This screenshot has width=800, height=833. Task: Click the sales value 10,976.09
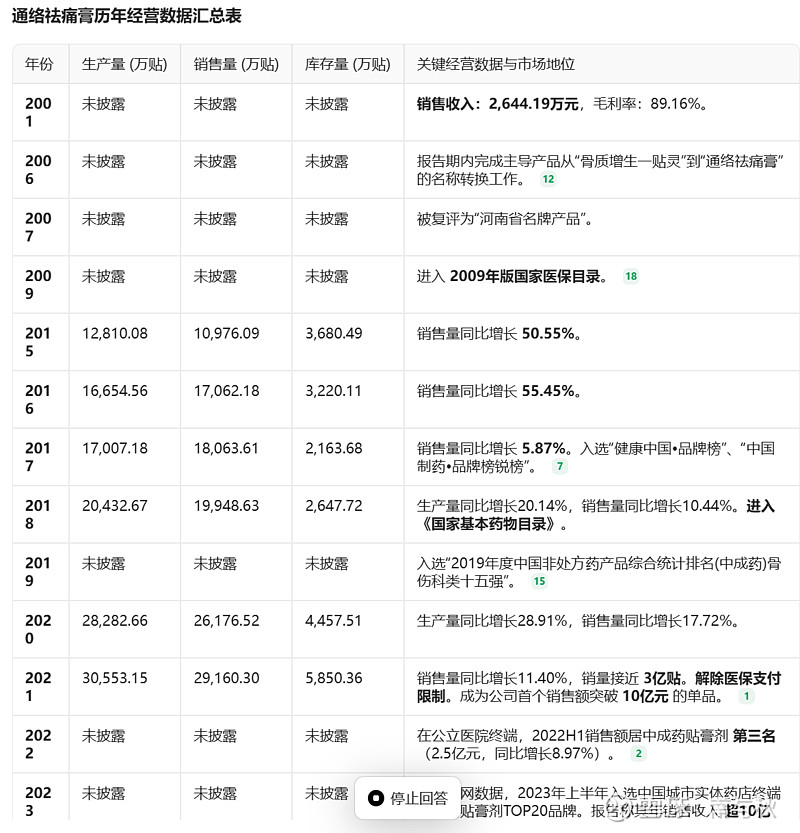point(226,334)
